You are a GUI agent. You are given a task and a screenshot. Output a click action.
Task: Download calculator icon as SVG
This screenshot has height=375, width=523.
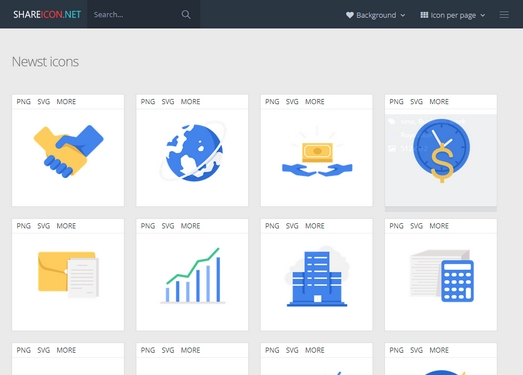coord(416,226)
